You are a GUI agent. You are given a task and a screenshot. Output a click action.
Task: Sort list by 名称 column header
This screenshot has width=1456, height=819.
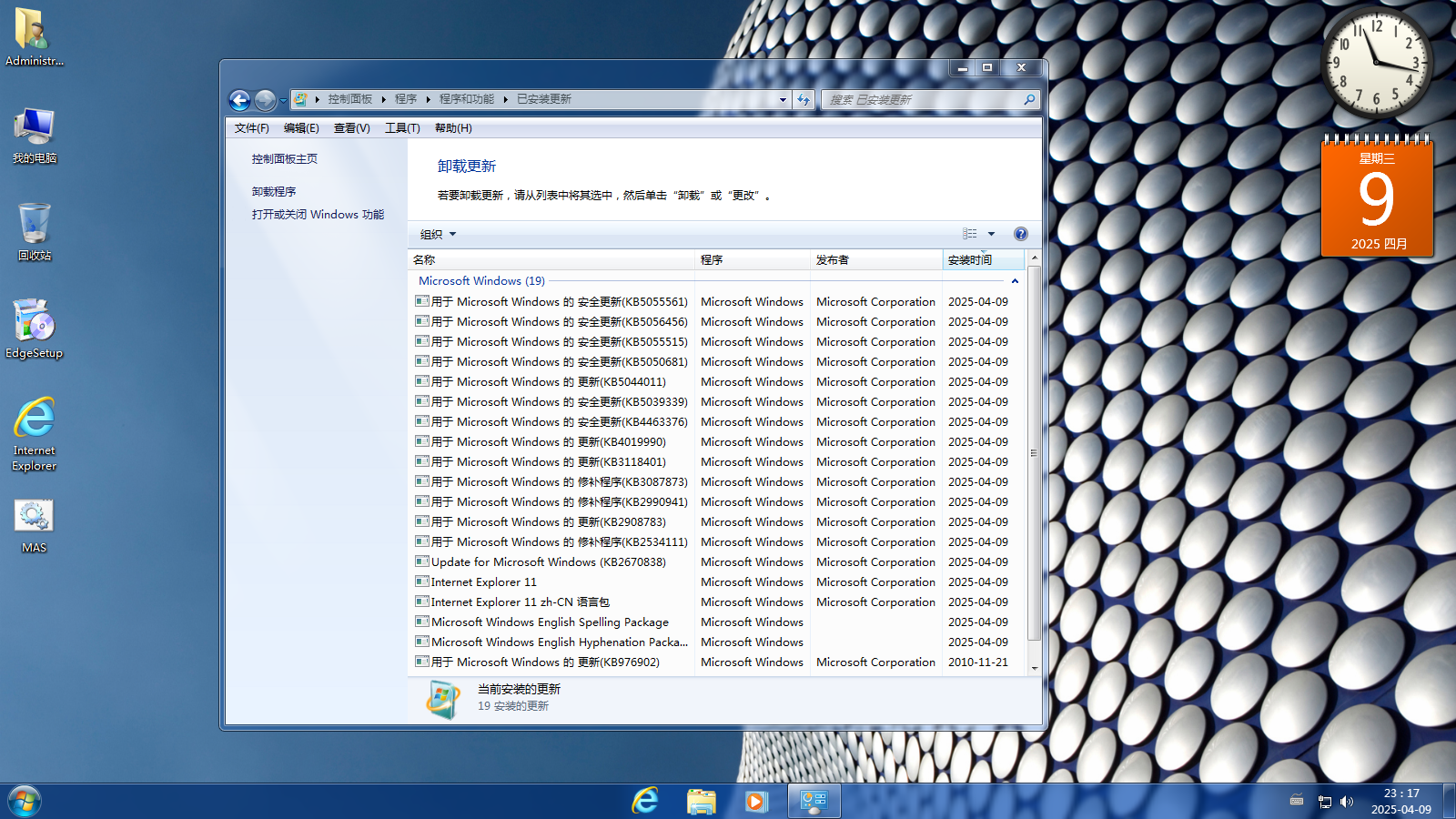click(551, 260)
